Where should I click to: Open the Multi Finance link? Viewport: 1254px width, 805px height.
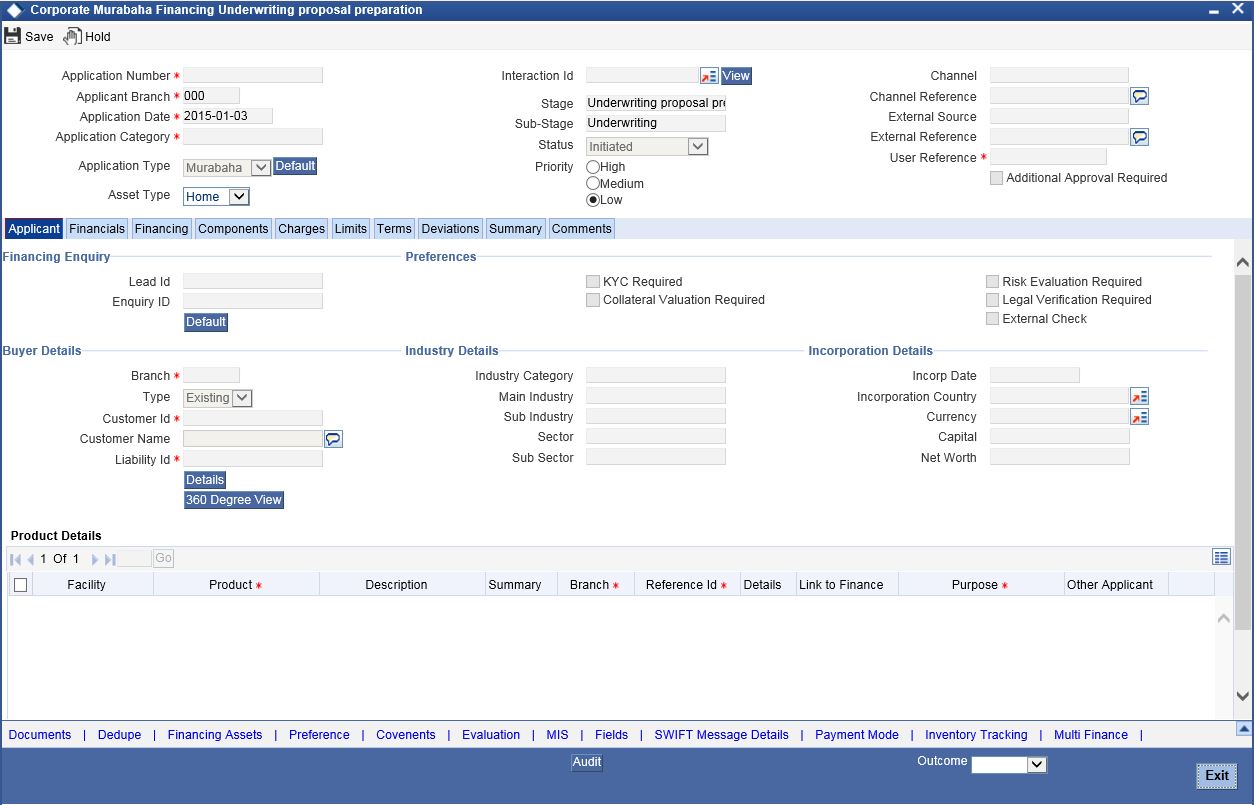click(1091, 735)
